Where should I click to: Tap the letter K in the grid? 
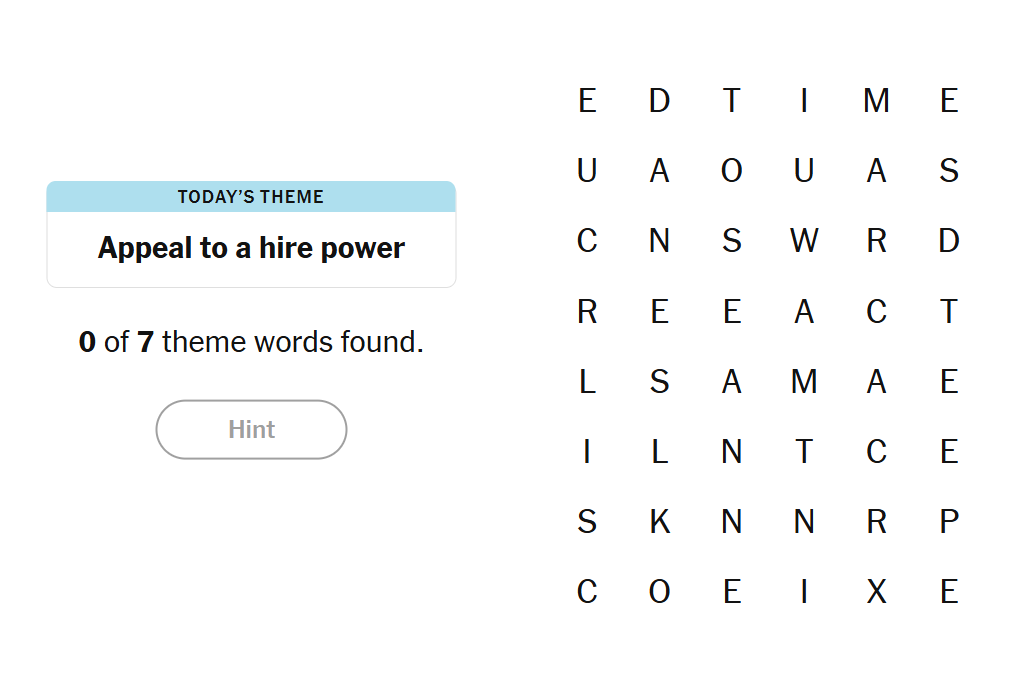[x=659, y=522]
